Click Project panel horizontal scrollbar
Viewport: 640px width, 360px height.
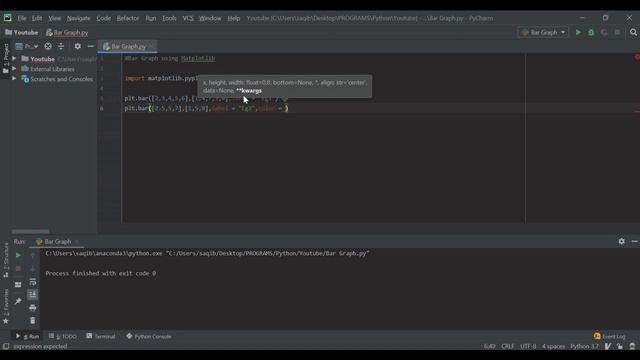(x=31, y=231)
